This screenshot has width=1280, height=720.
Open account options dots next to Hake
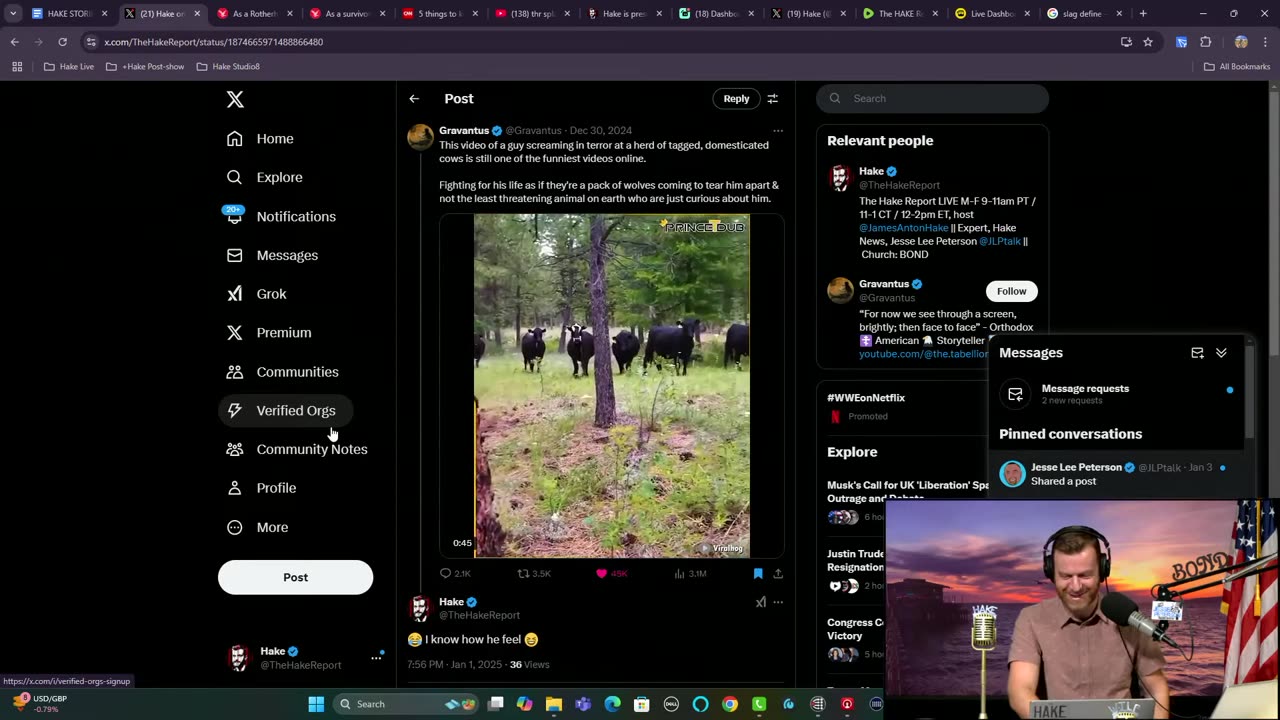(376, 657)
